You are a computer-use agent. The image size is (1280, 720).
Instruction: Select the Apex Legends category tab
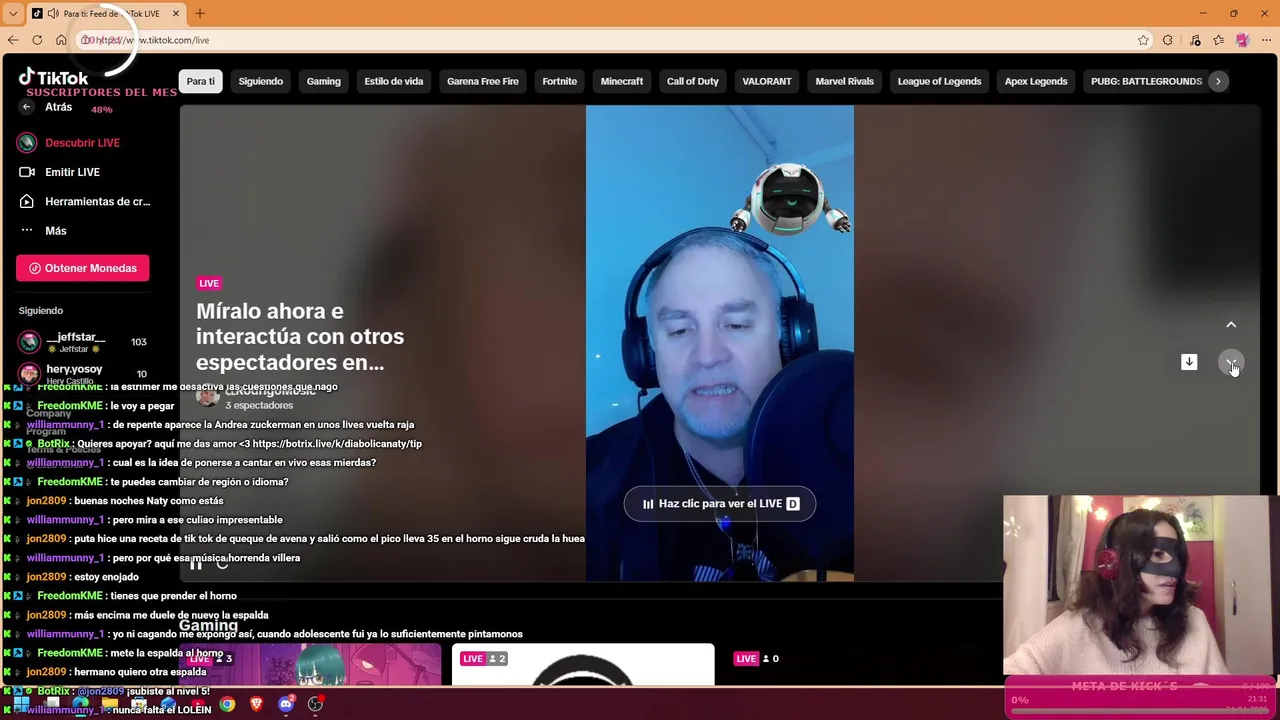click(x=1035, y=81)
